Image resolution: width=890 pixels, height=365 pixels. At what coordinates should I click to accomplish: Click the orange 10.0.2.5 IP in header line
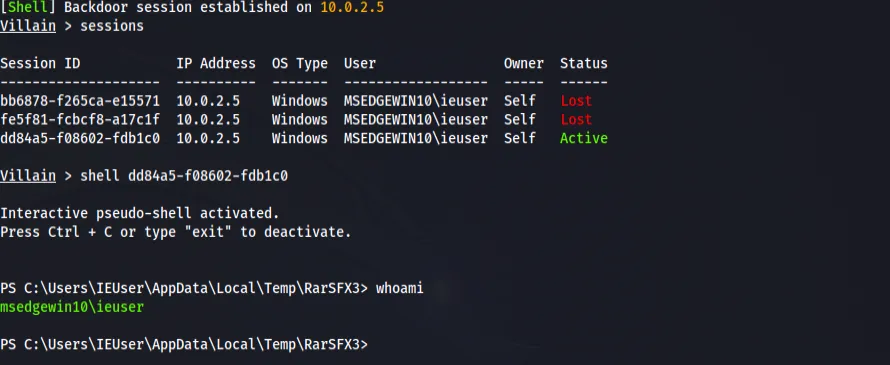pyautogui.click(x=352, y=7)
